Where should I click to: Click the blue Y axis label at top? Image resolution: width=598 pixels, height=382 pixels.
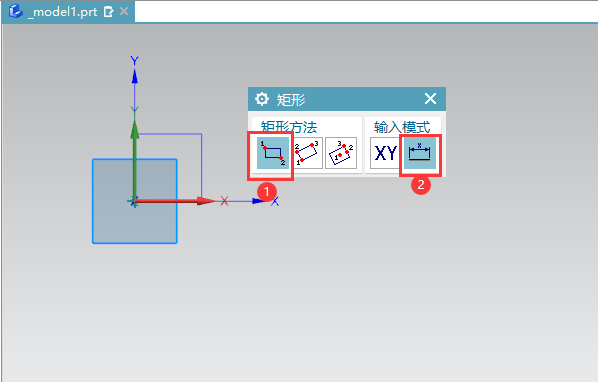[x=134, y=60]
